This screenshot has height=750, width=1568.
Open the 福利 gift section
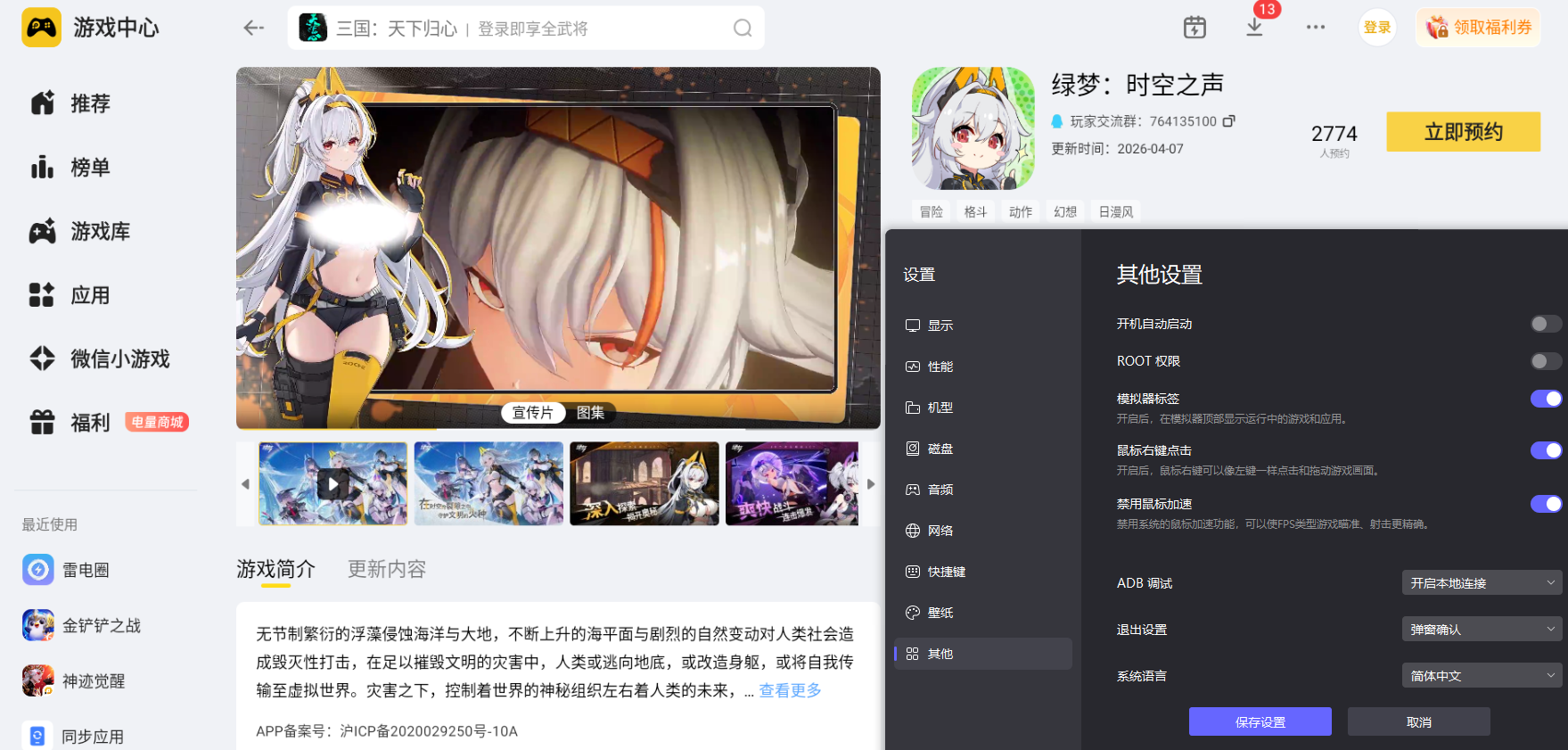(70, 422)
